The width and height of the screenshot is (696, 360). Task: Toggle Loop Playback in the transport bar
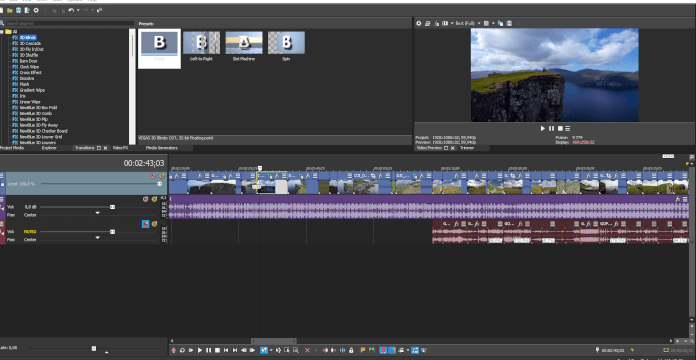(x=182, y=350)
